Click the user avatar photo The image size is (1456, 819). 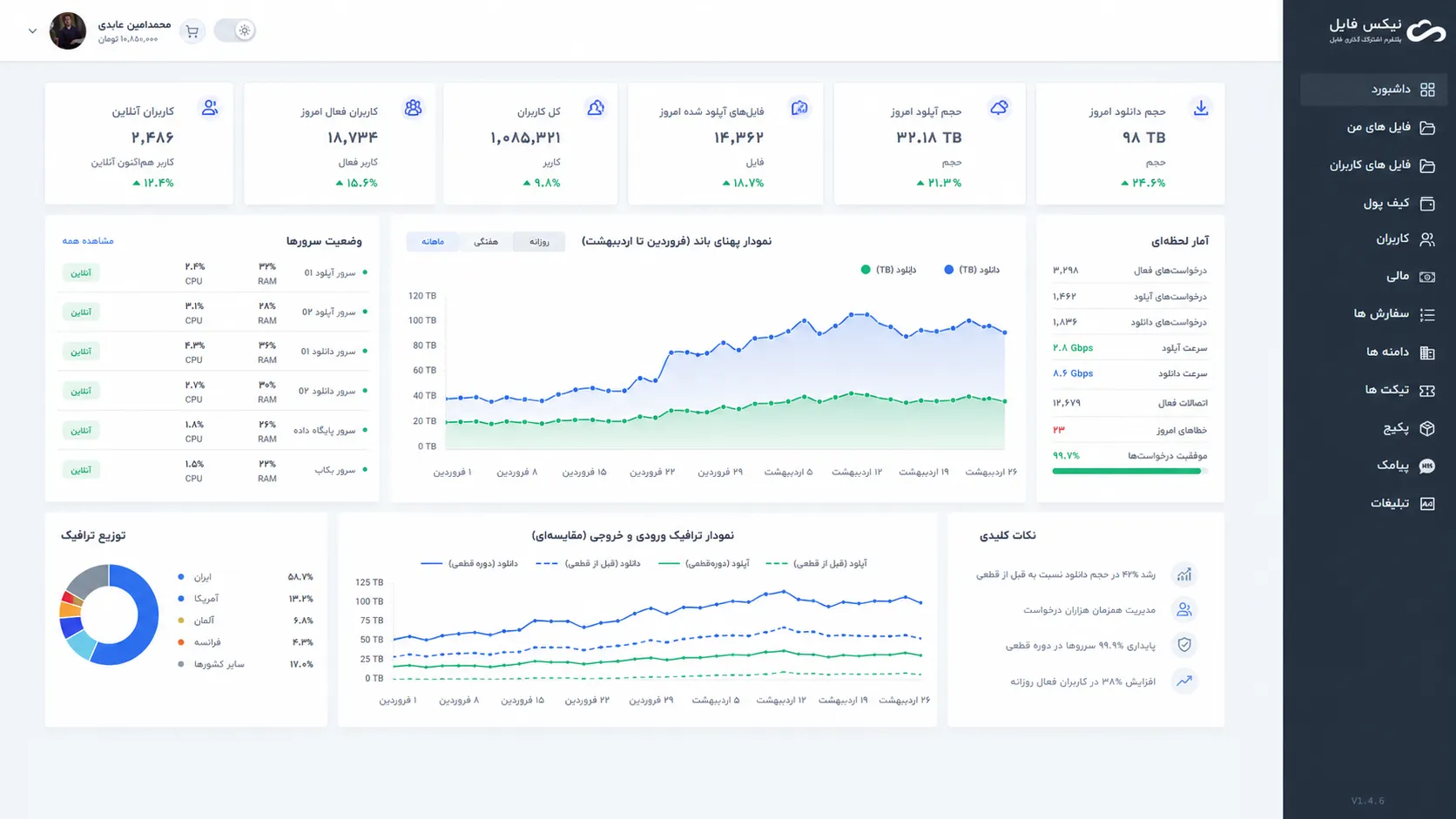pyautogui.click(x=68, y=31)
